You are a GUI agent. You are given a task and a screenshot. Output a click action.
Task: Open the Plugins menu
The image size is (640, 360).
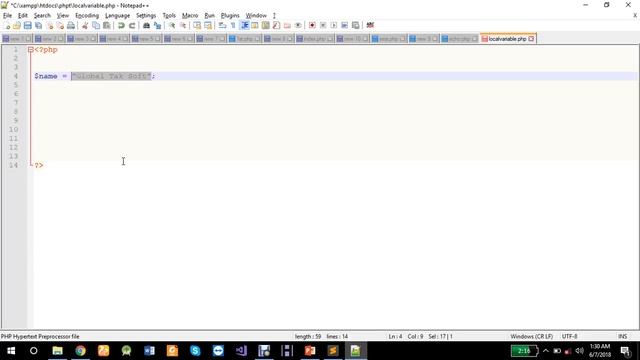coord(230,16)
